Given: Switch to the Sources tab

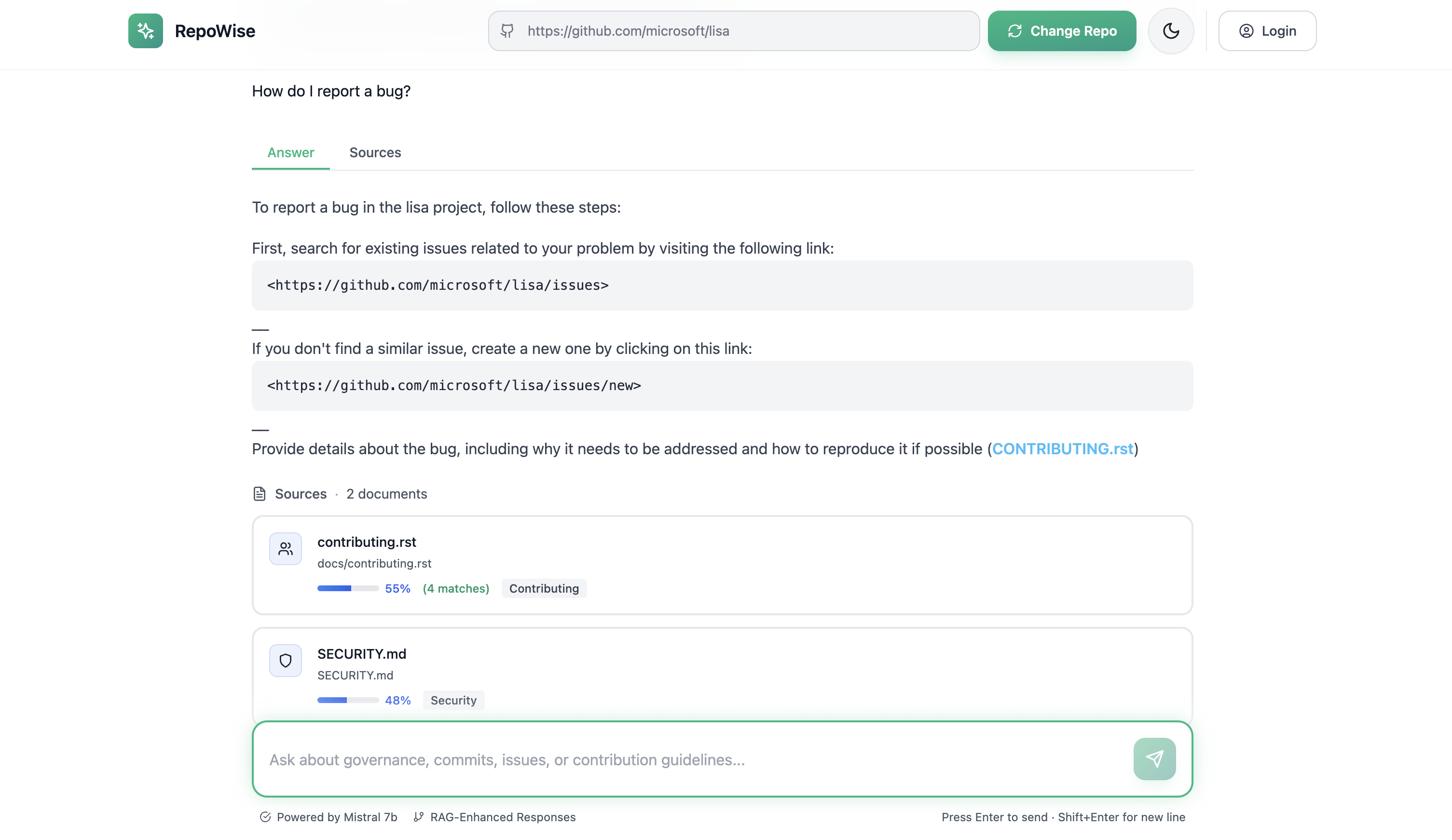Looking at the screenshot, I should [x=375, y=153].
